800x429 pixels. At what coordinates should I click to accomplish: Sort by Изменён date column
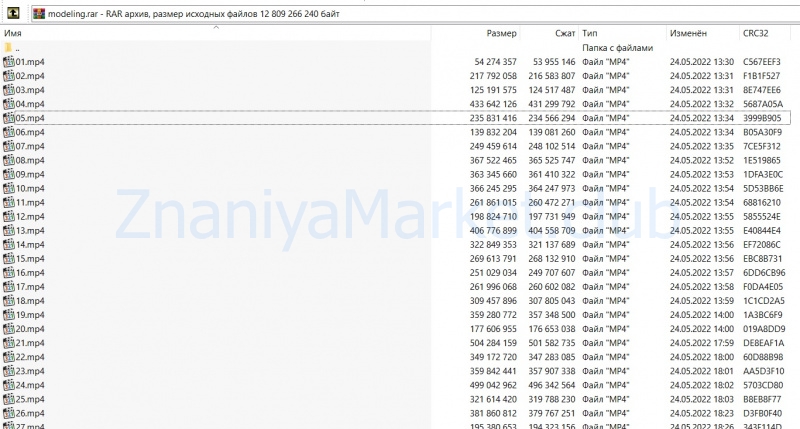(x=690, y=33)
